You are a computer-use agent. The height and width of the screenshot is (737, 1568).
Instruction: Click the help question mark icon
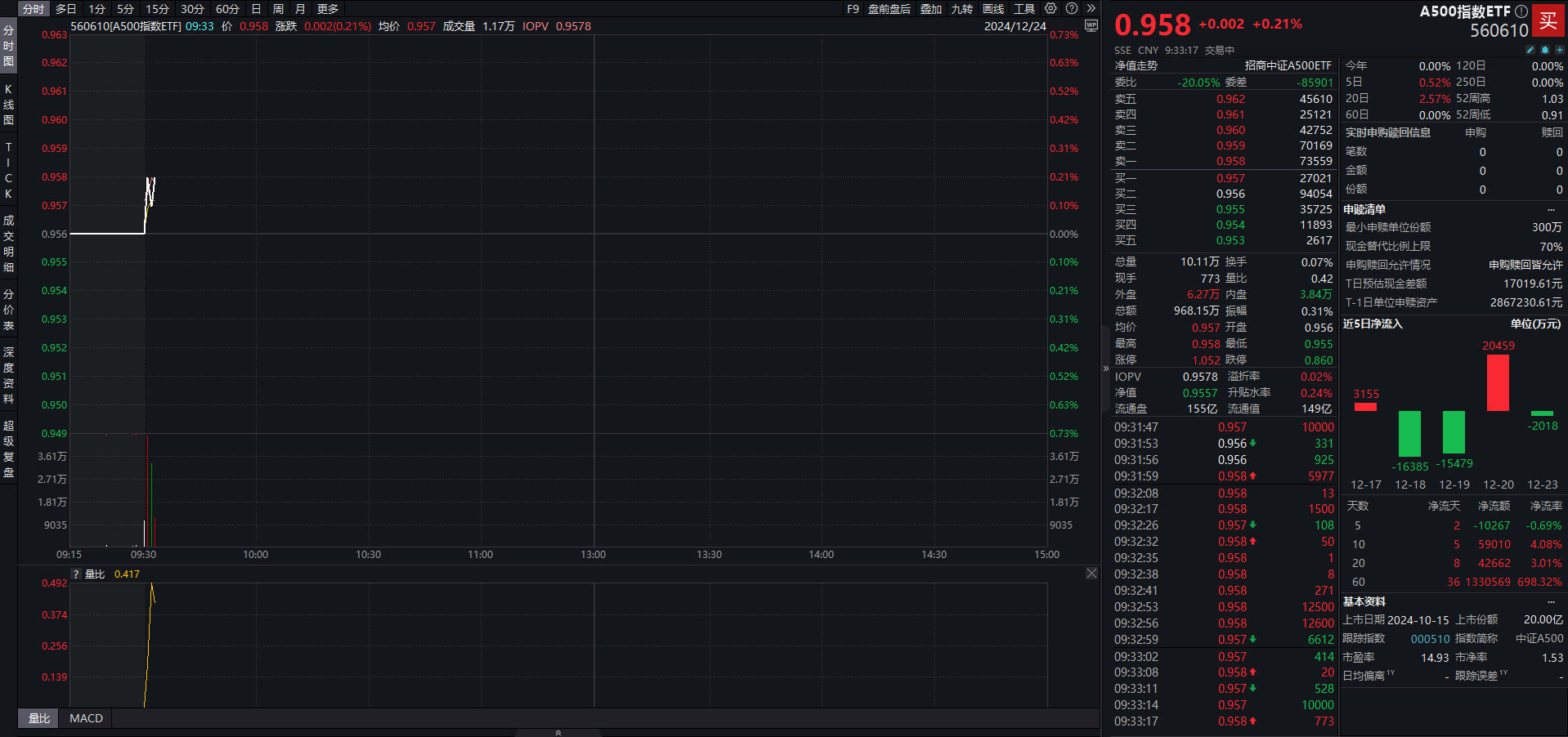point(1072,9)
